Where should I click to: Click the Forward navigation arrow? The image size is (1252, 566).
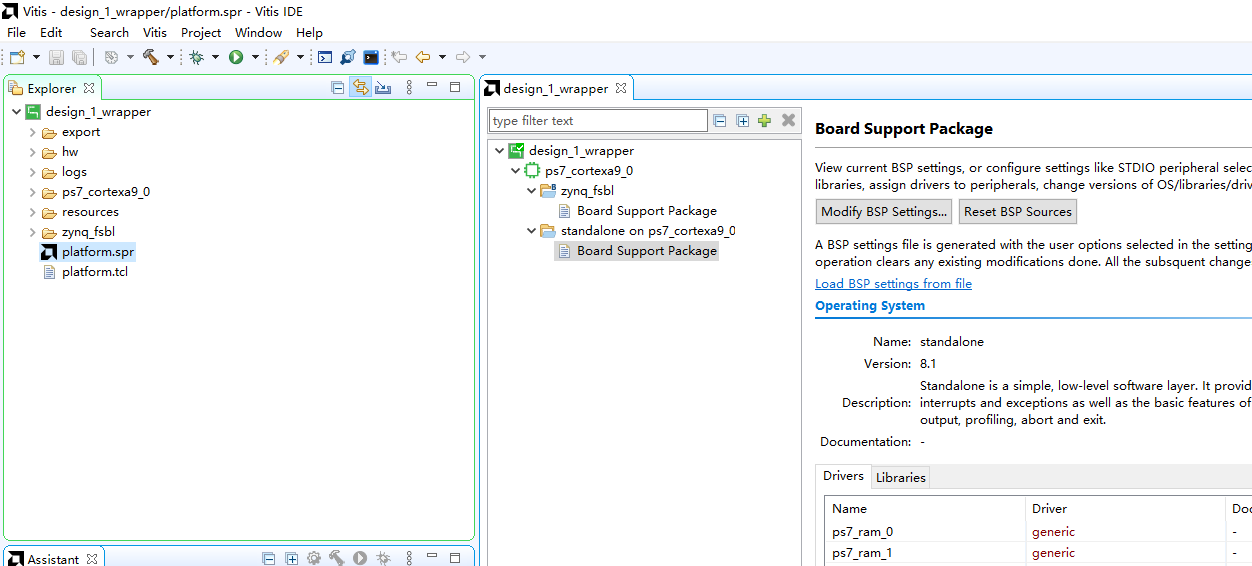pyautogui.click(x=463, y=57)
